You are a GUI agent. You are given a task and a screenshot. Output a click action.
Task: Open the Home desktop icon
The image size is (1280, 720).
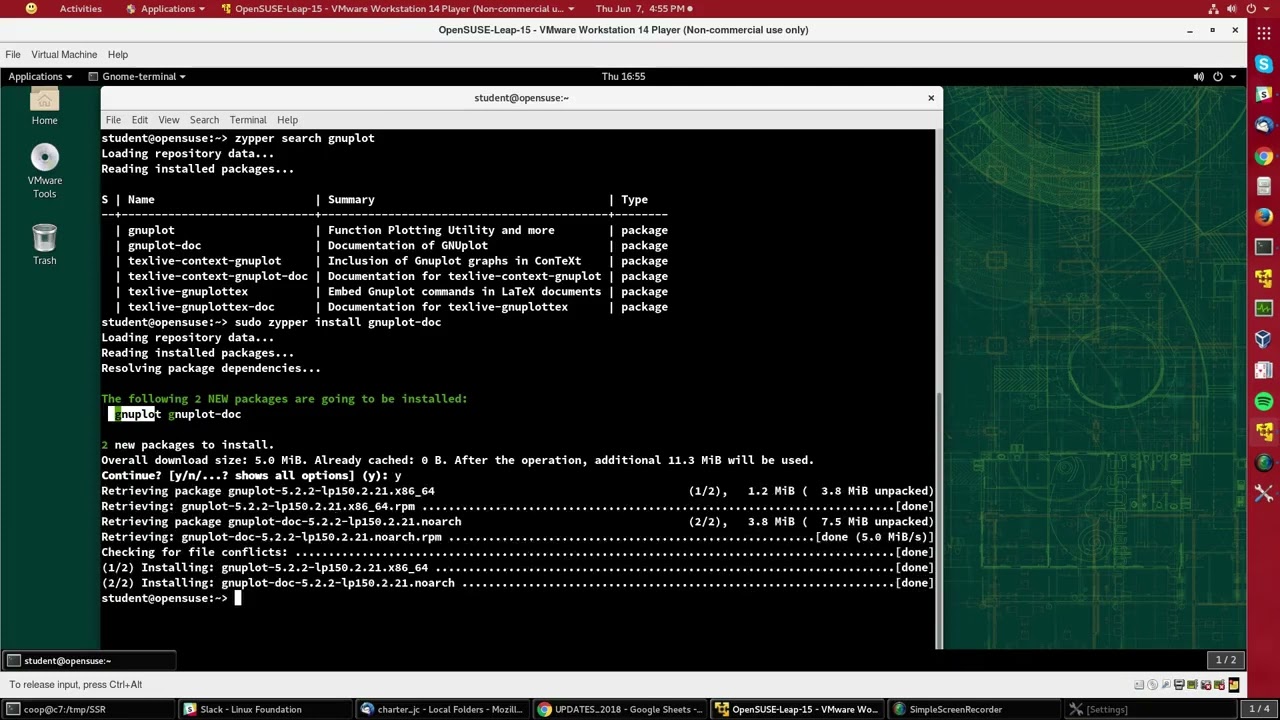tap(44, 108)
